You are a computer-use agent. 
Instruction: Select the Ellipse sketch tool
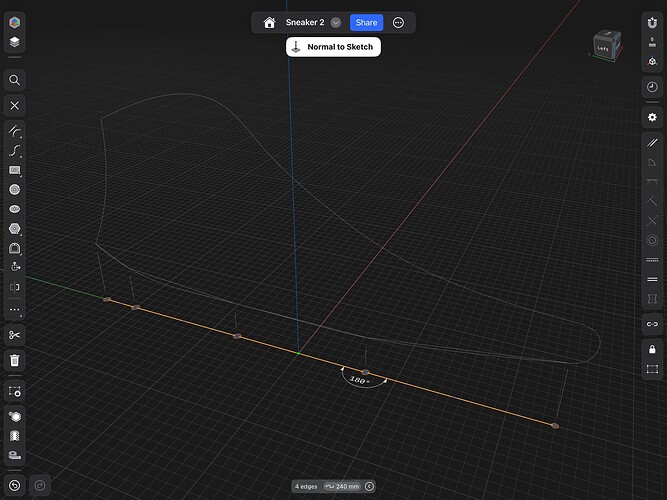14,209
